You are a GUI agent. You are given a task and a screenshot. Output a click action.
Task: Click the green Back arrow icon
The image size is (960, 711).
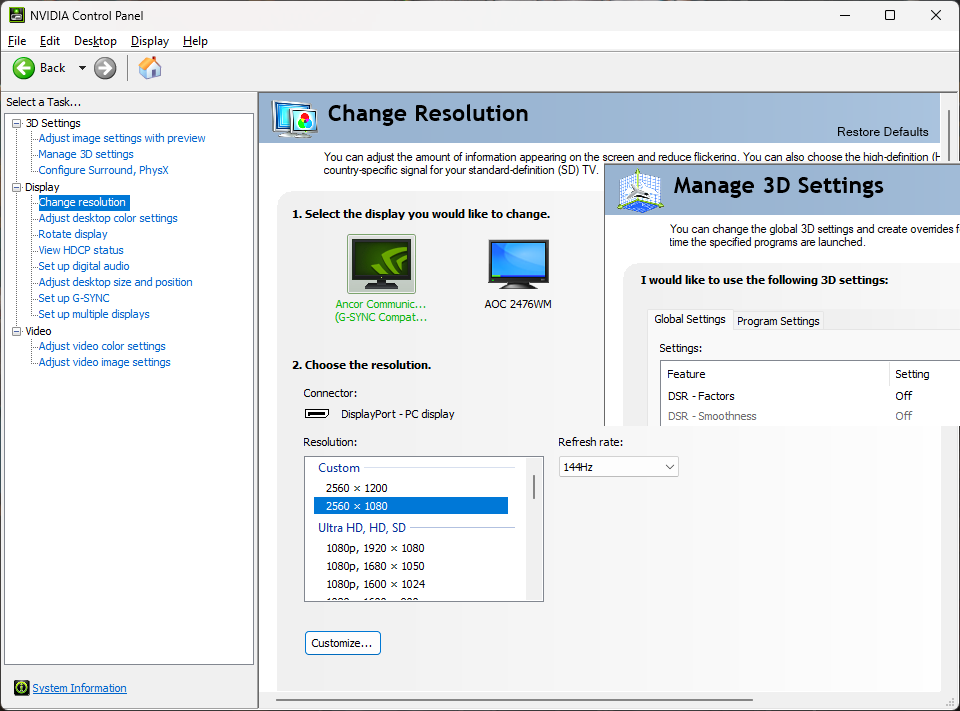point(24,68)
